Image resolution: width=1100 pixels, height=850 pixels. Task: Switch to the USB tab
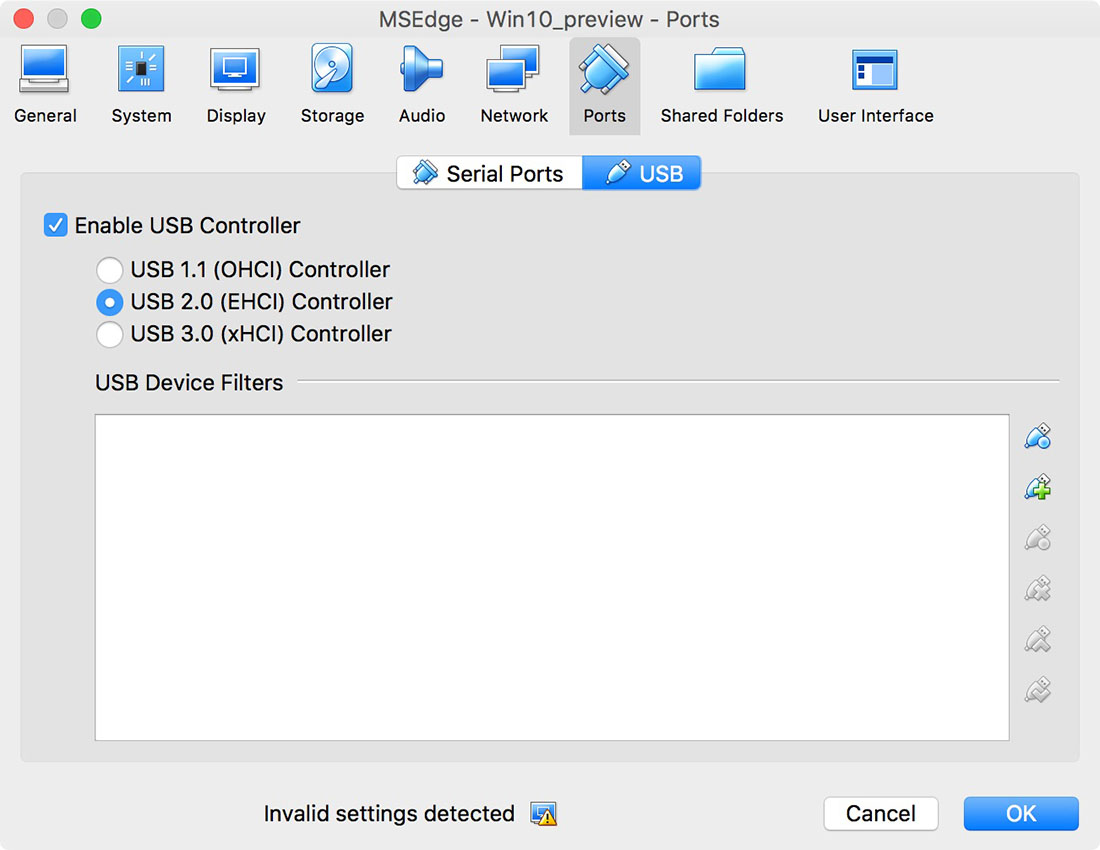(641, 173)
